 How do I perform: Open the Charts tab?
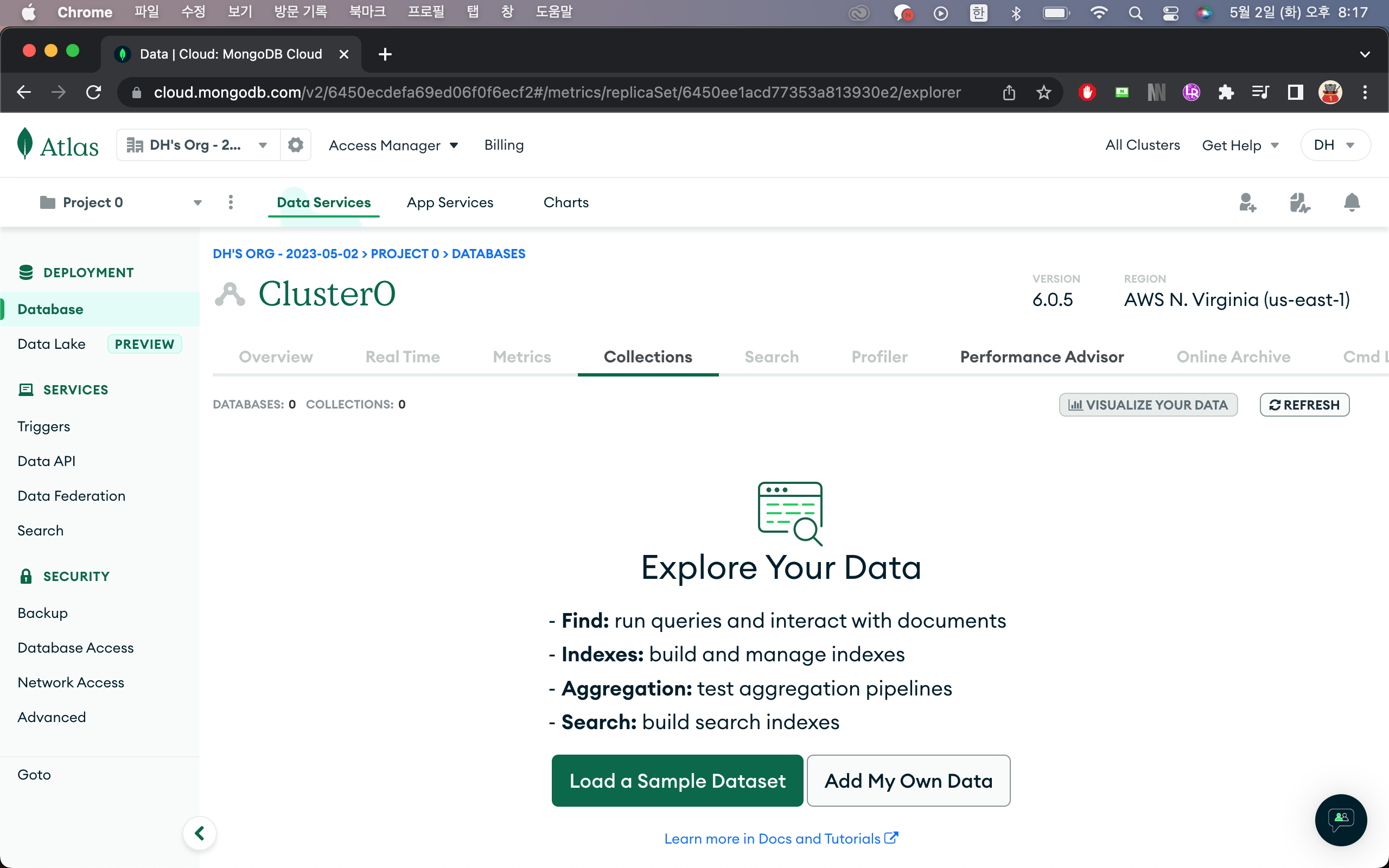click(566, 202)
